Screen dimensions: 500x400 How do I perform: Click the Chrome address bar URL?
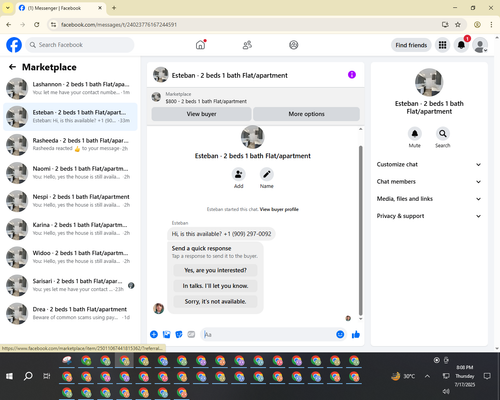119,25
